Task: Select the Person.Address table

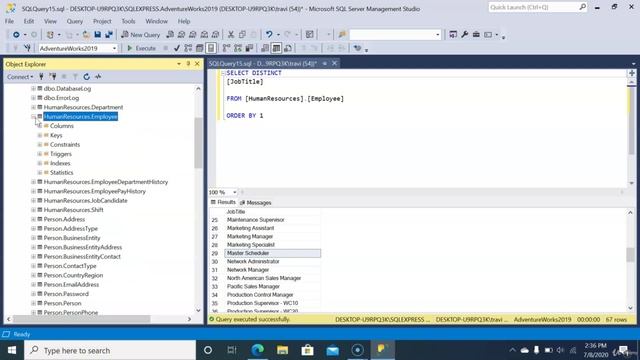Action: (x=64, y=219)
